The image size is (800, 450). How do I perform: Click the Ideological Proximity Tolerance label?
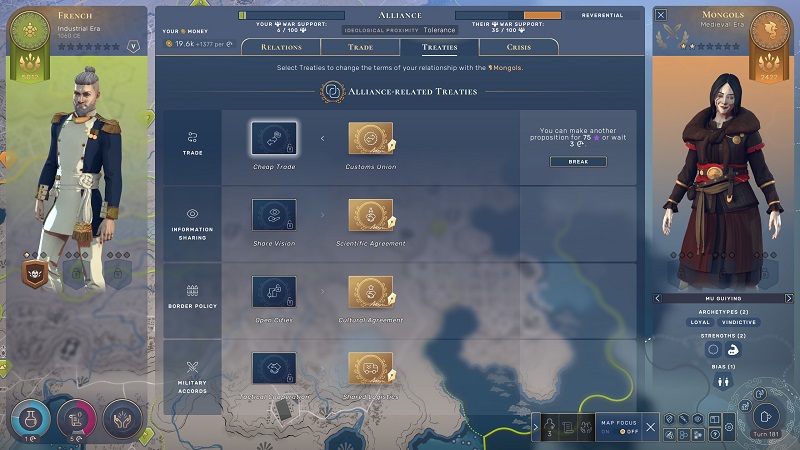click(x=399, y=30)
